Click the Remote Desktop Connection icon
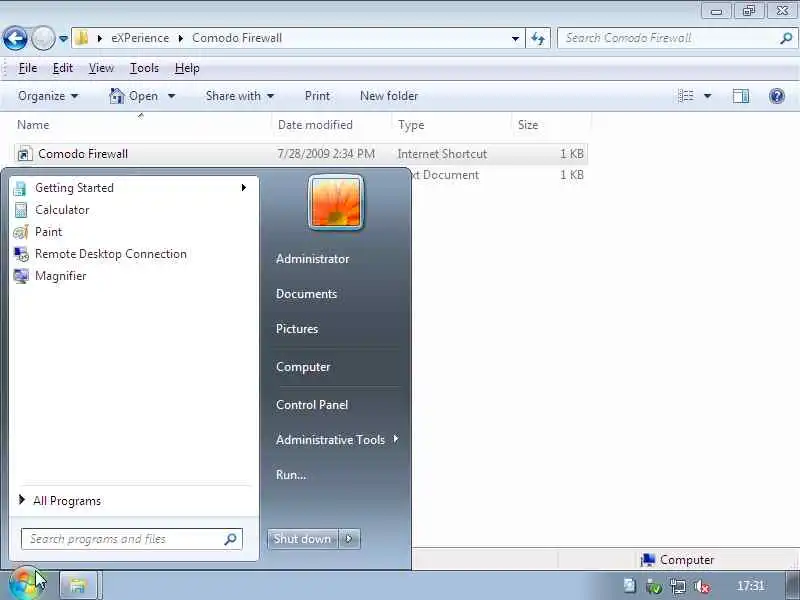Viewport: 800px width, 600px height. [21, 254]
